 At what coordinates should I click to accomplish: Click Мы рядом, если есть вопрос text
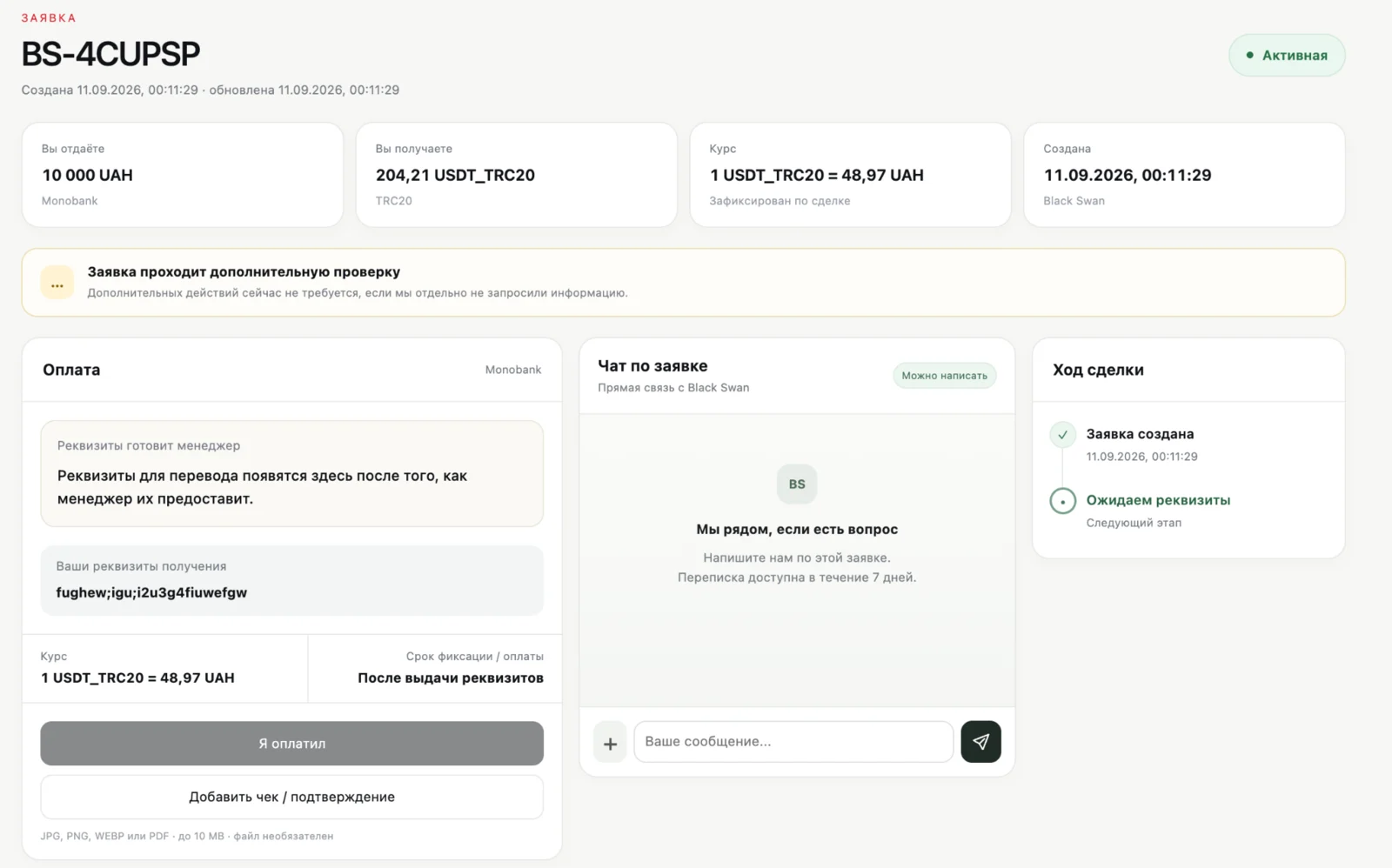(797, 529)
